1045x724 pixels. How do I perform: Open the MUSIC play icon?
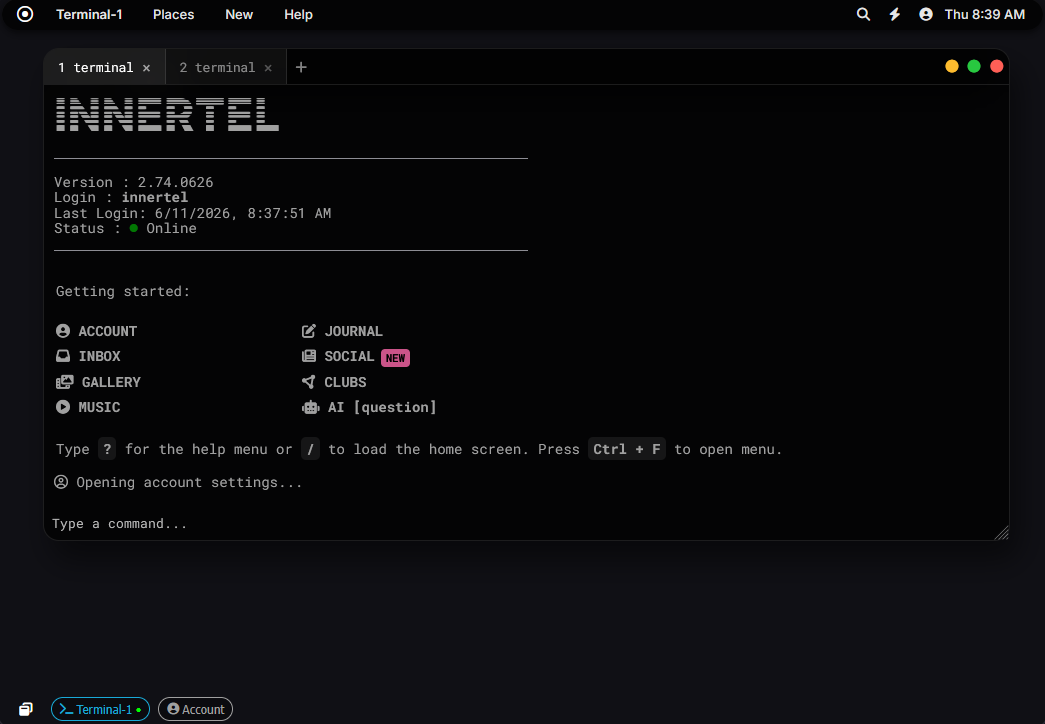[63, 407]
